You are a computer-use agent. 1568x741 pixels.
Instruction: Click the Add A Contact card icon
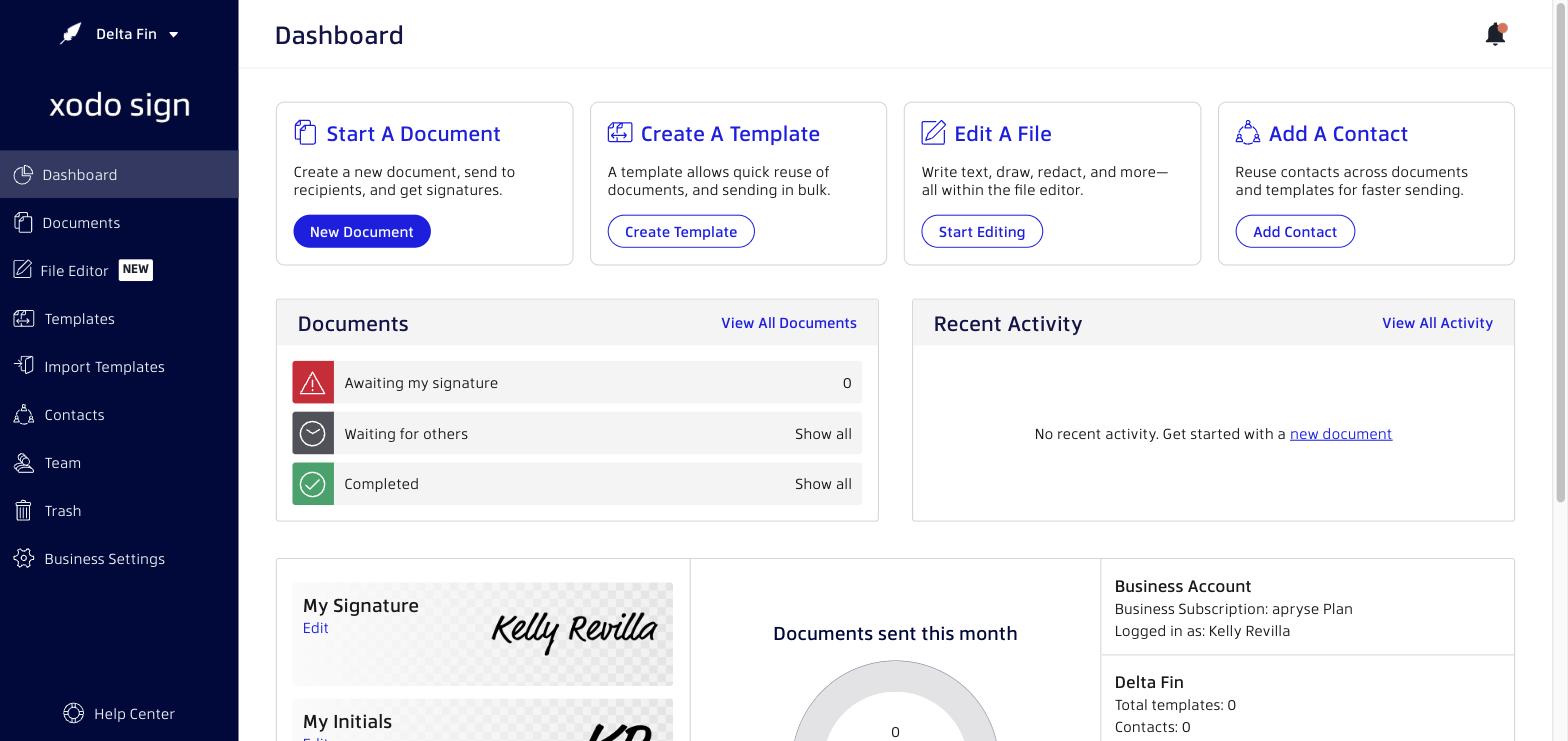point(1247,132)
